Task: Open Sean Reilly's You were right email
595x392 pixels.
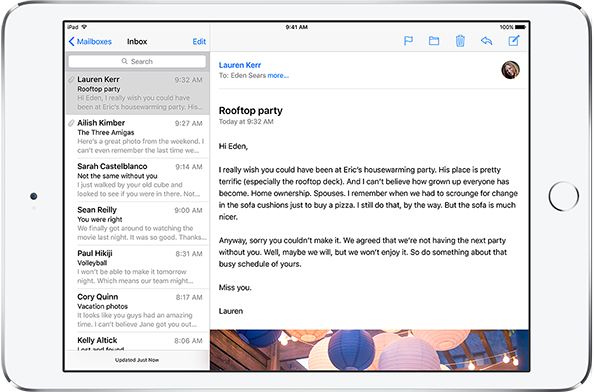Action: point(137,224)
